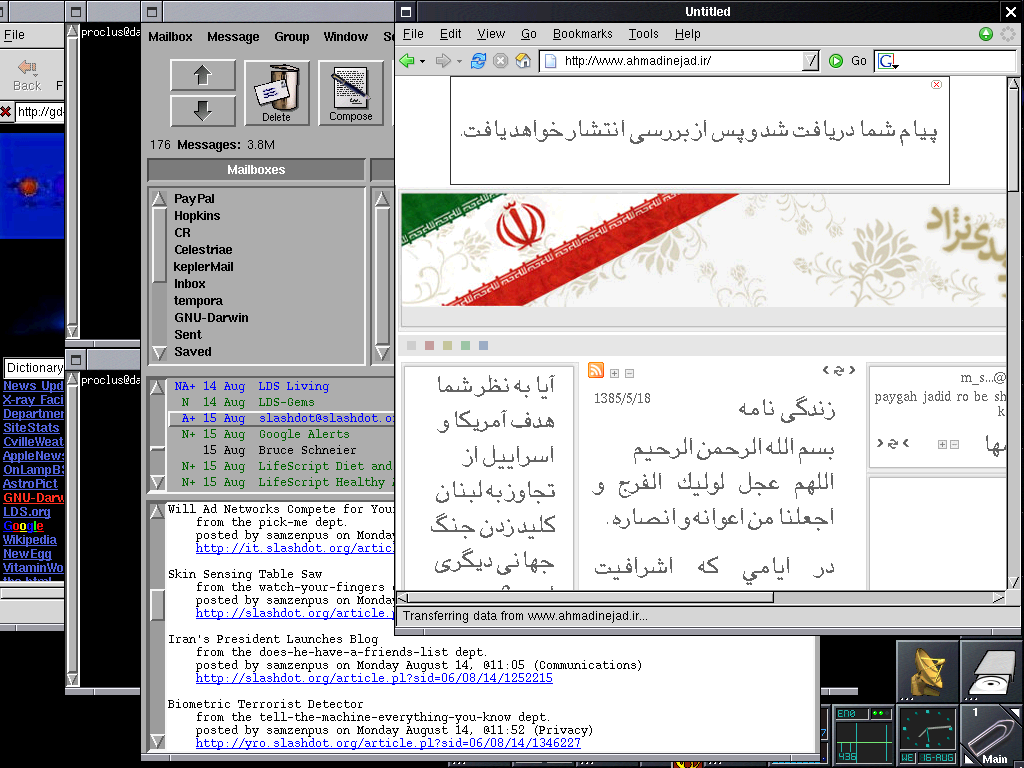Select the Bruce Schneier message

pyautogui.click(x=282, y=450)
